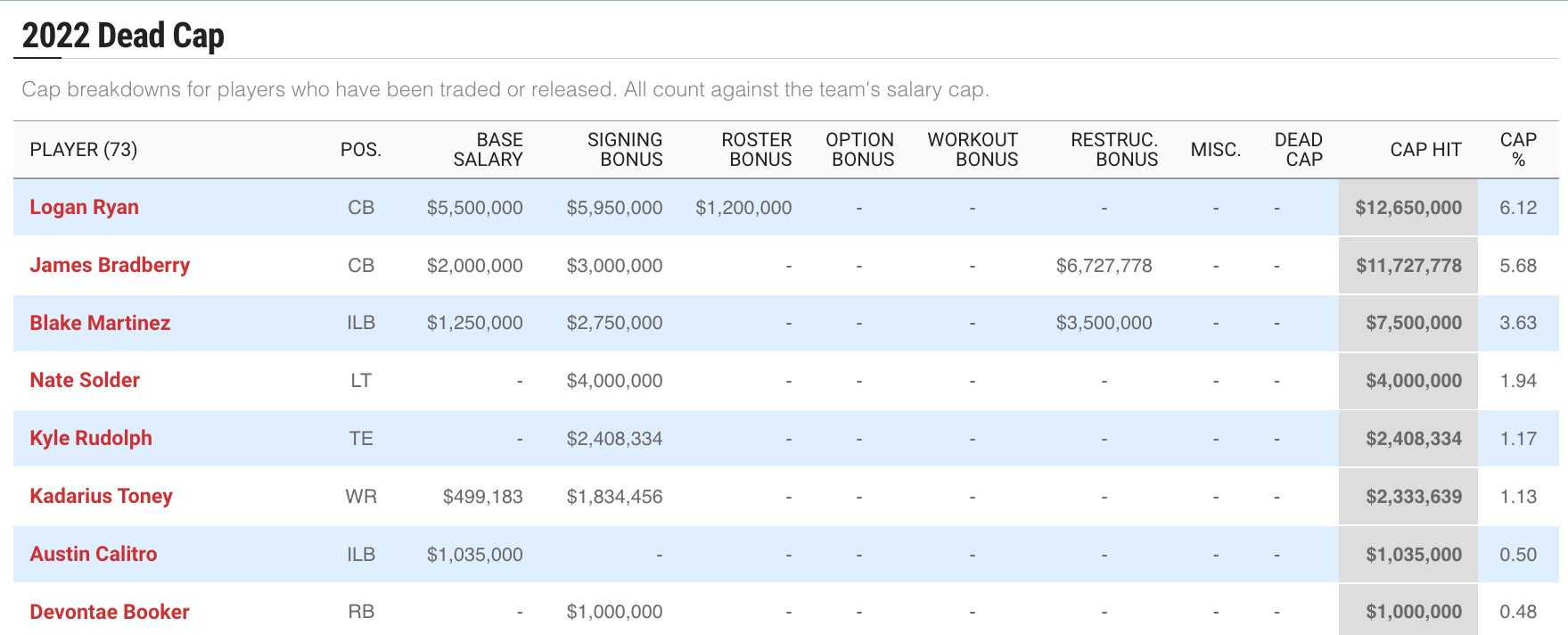The width and height of the screenshot is (1568, 635).
Task: Sort by Workout Bonus column header
Action: click(973, 150)
